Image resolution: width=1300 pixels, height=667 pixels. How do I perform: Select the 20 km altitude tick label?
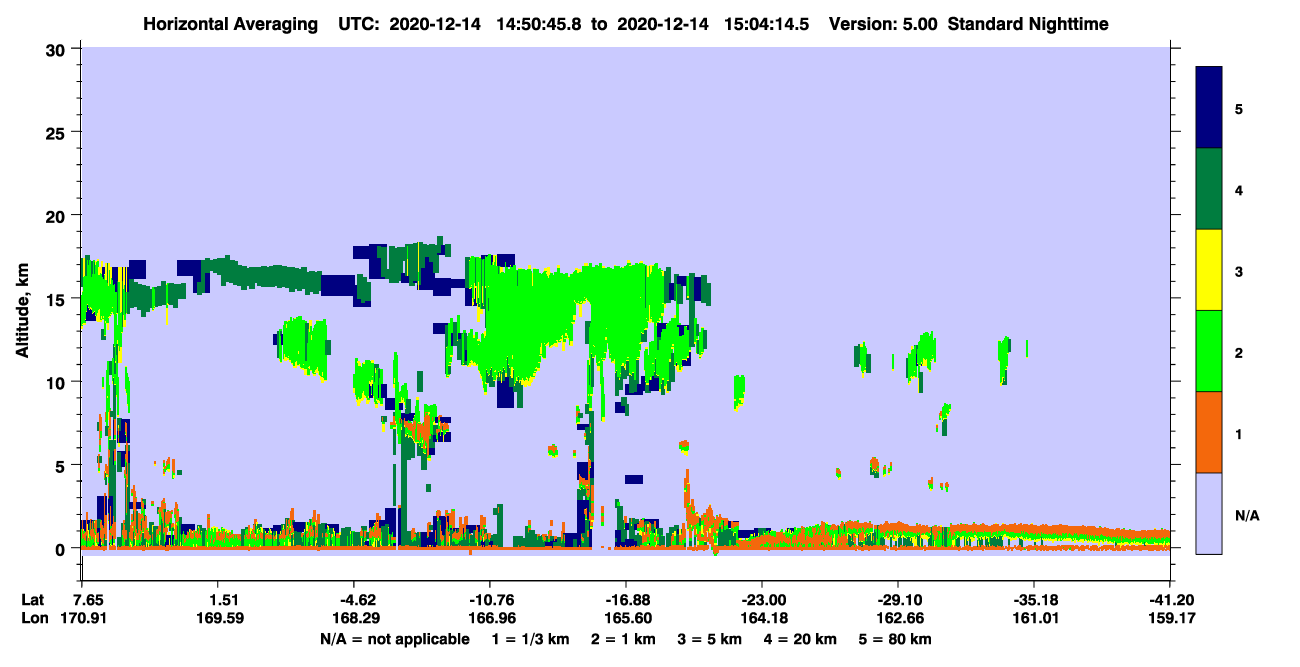pos(57,216)
